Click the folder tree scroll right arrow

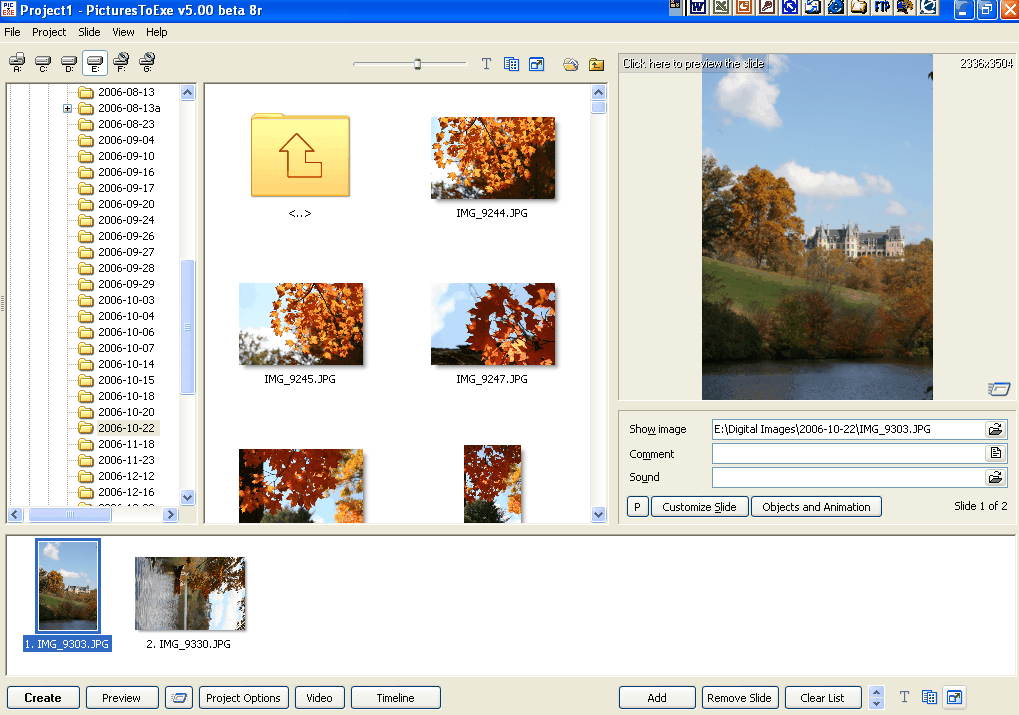(x=170, y=514)
